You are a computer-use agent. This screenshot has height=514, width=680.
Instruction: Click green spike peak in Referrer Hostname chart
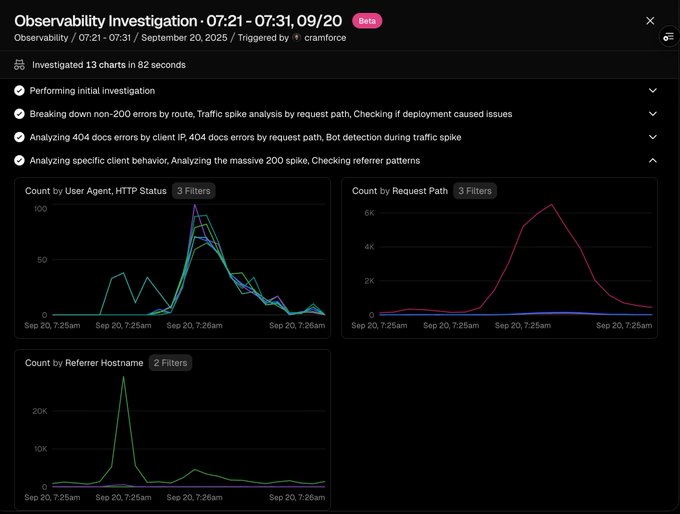(124, 376)
